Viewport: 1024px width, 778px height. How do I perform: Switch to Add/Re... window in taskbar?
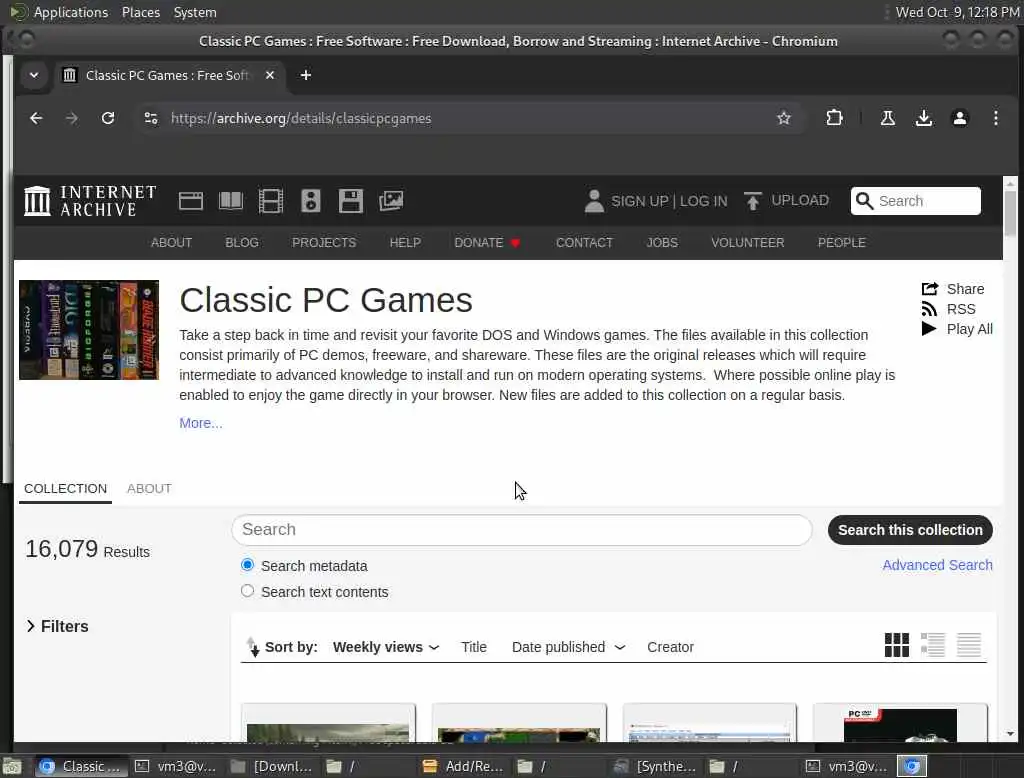(463, 766)
